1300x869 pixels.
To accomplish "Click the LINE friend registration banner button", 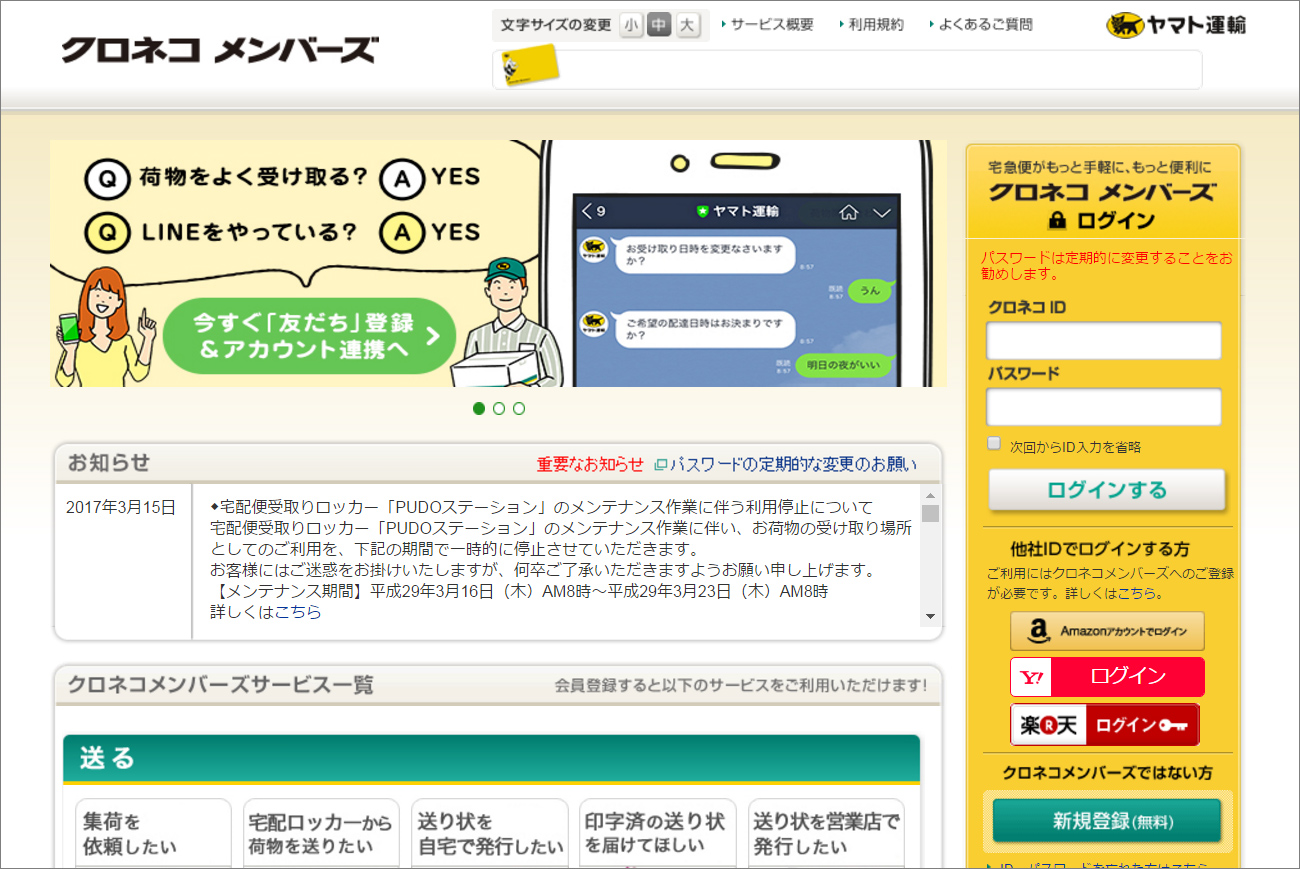I will 309,336.
